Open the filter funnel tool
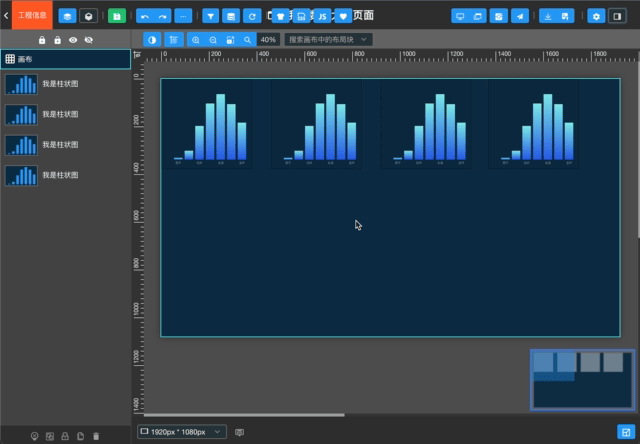640x444 pixels. pos(211,16)
